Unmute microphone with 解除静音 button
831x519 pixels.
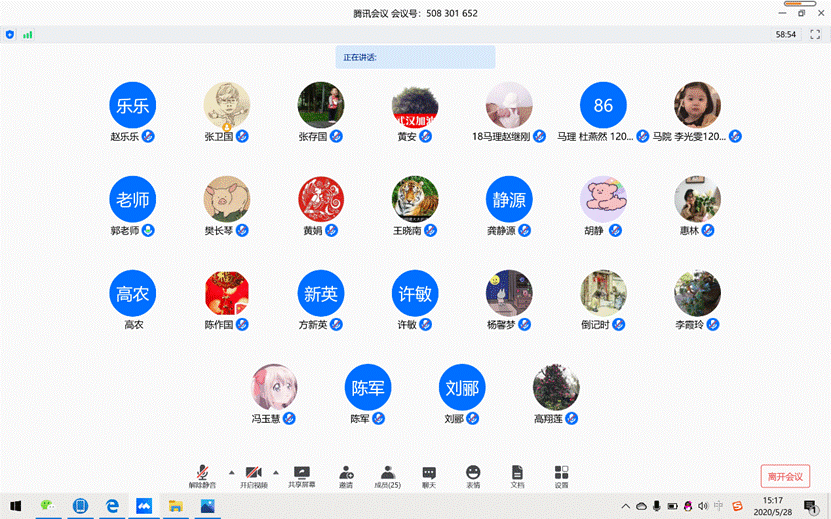click(202, 474)
